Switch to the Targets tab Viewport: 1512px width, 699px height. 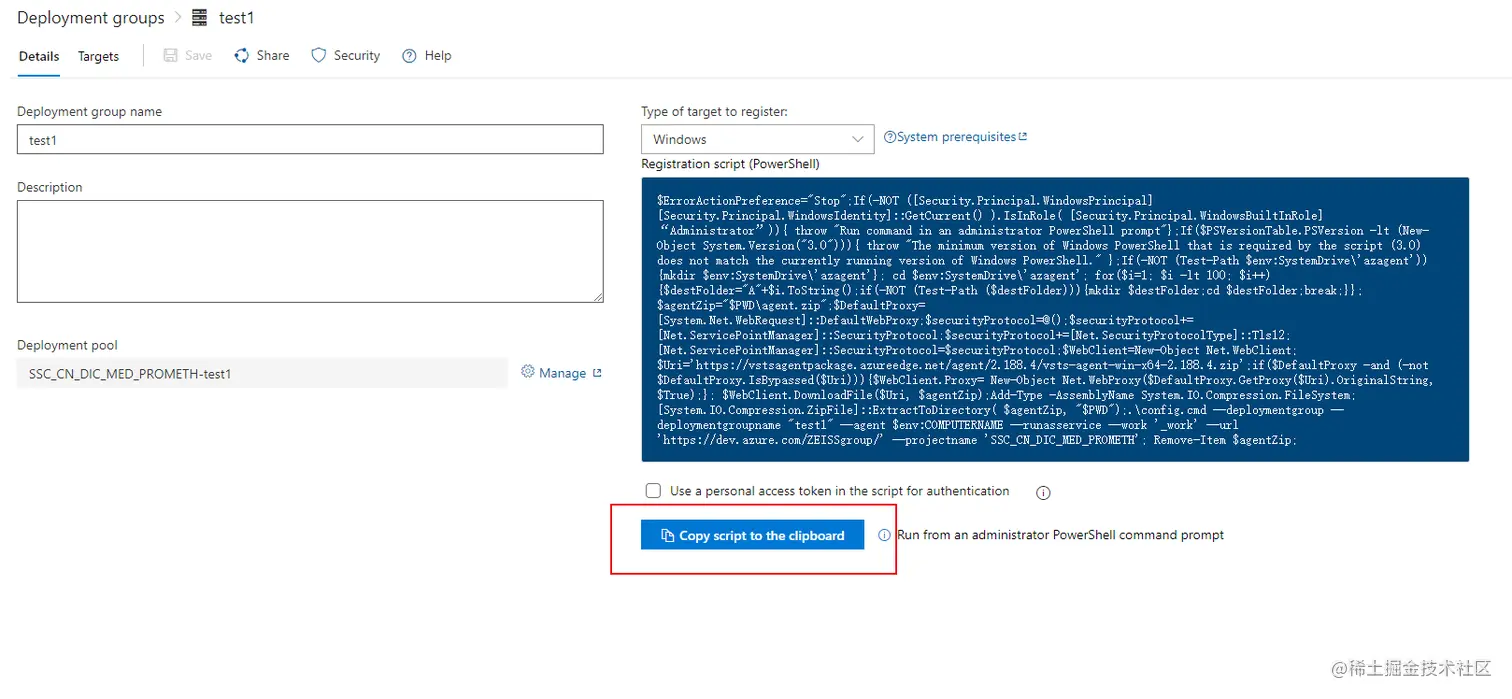98,56
